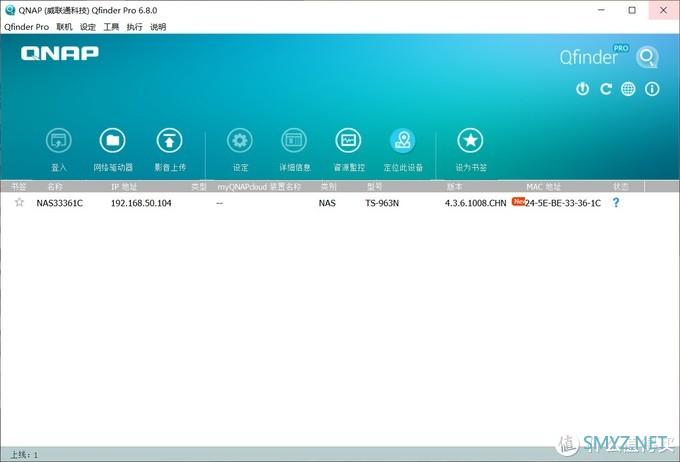Open the 执行 menu
The height and width of the screenshot is (462, 680).
[134, 27]
